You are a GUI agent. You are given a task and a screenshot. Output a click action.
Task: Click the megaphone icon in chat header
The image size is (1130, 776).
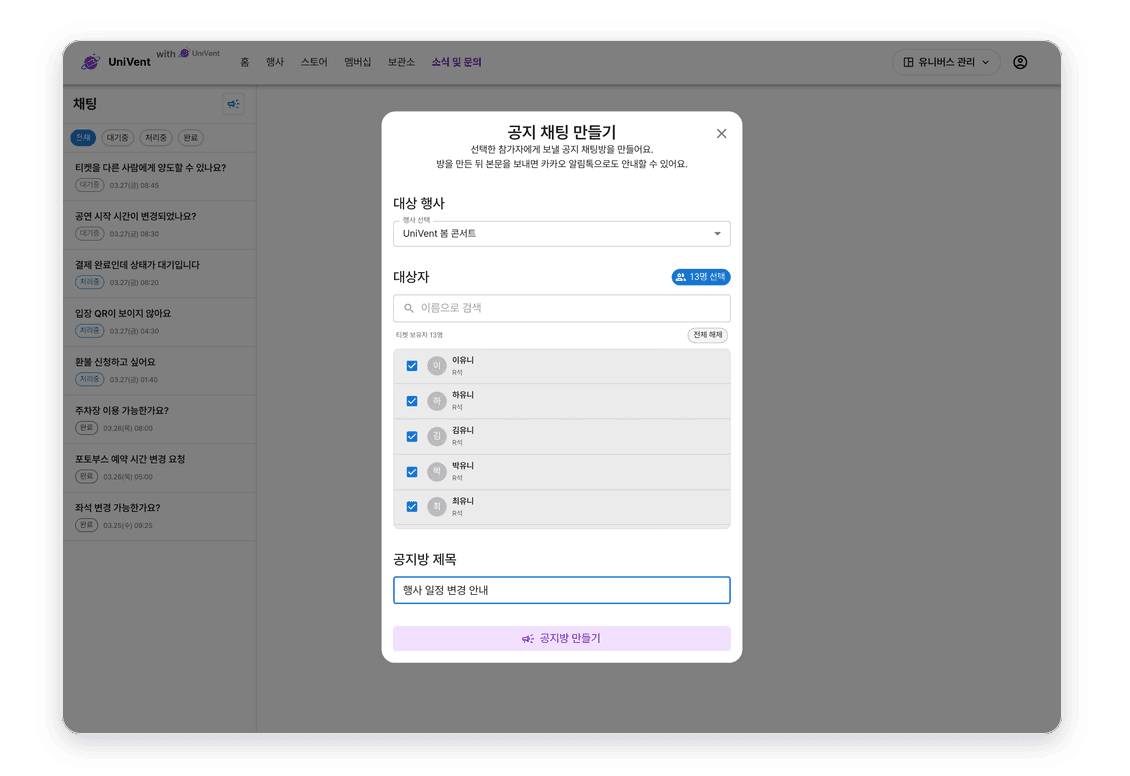click(x=233, y=104)
